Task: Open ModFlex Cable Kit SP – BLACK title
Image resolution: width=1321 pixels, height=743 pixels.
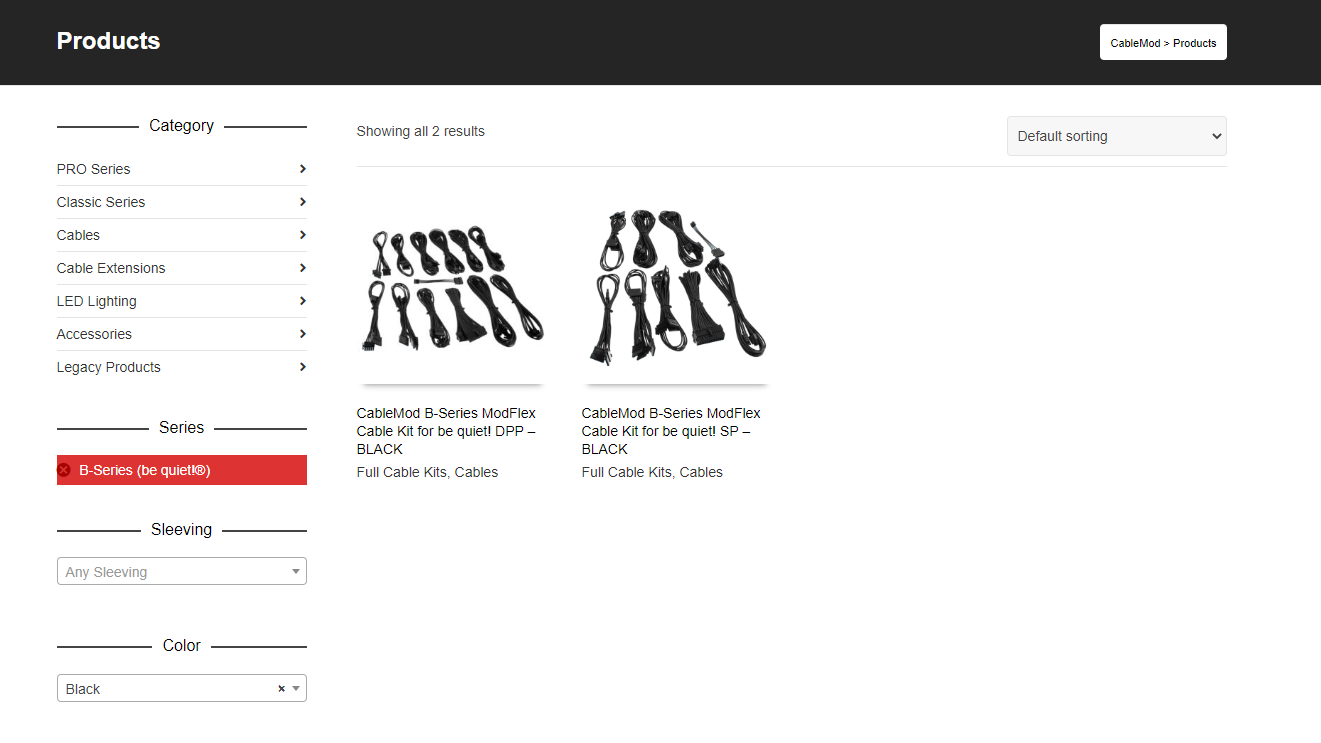Action: click(671, 431)
